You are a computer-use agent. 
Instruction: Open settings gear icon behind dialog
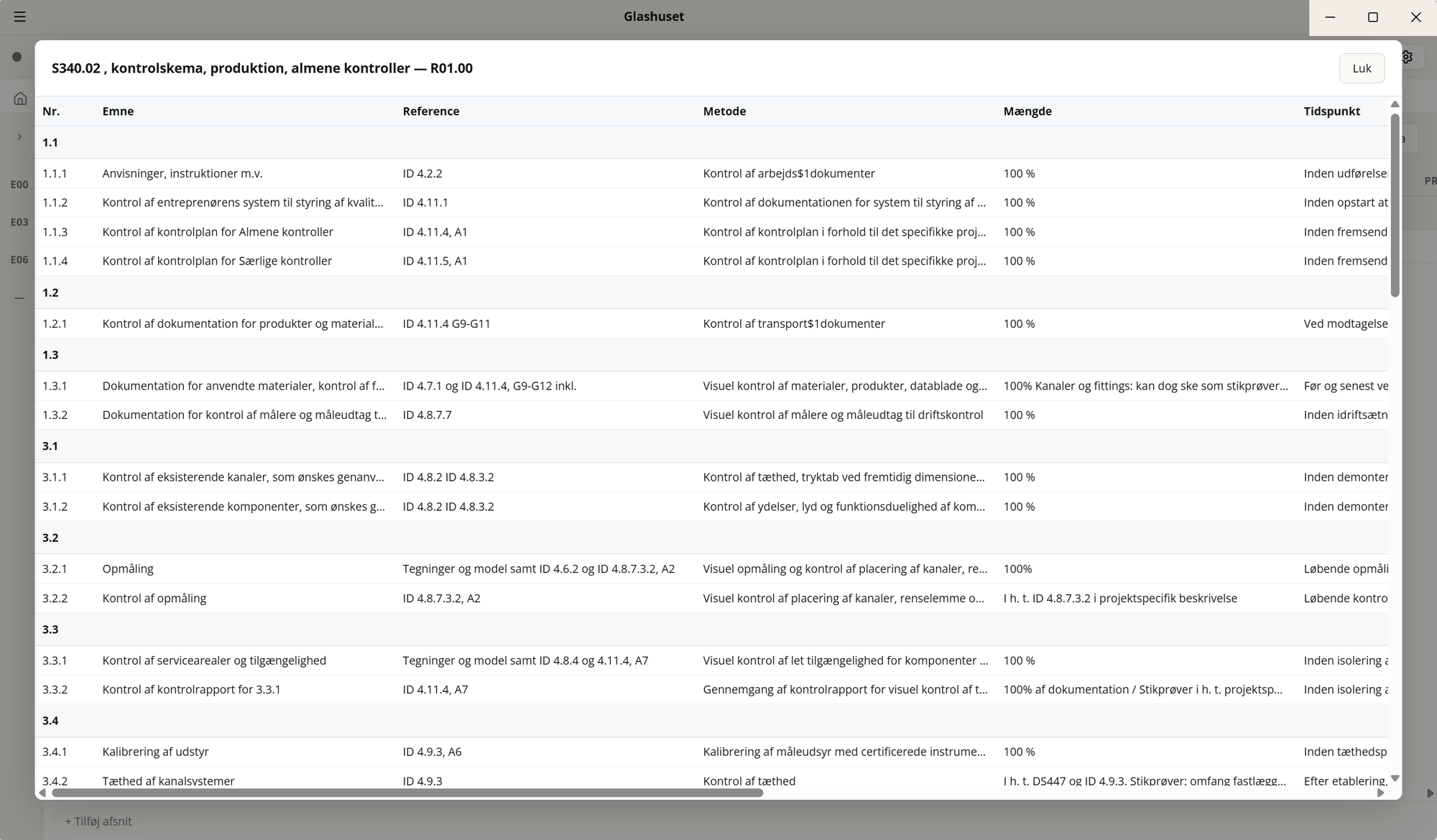point(1408,57)
